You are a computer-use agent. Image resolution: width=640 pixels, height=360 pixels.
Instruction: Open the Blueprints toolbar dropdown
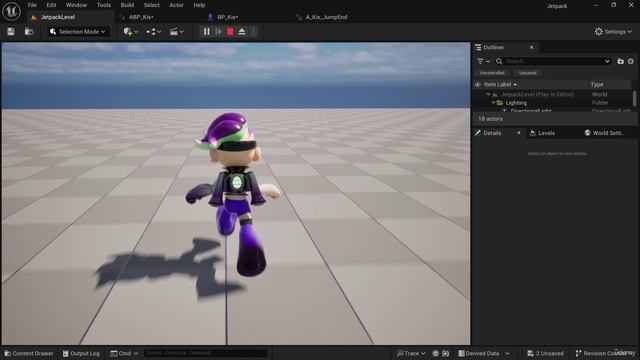coord(153,31)
